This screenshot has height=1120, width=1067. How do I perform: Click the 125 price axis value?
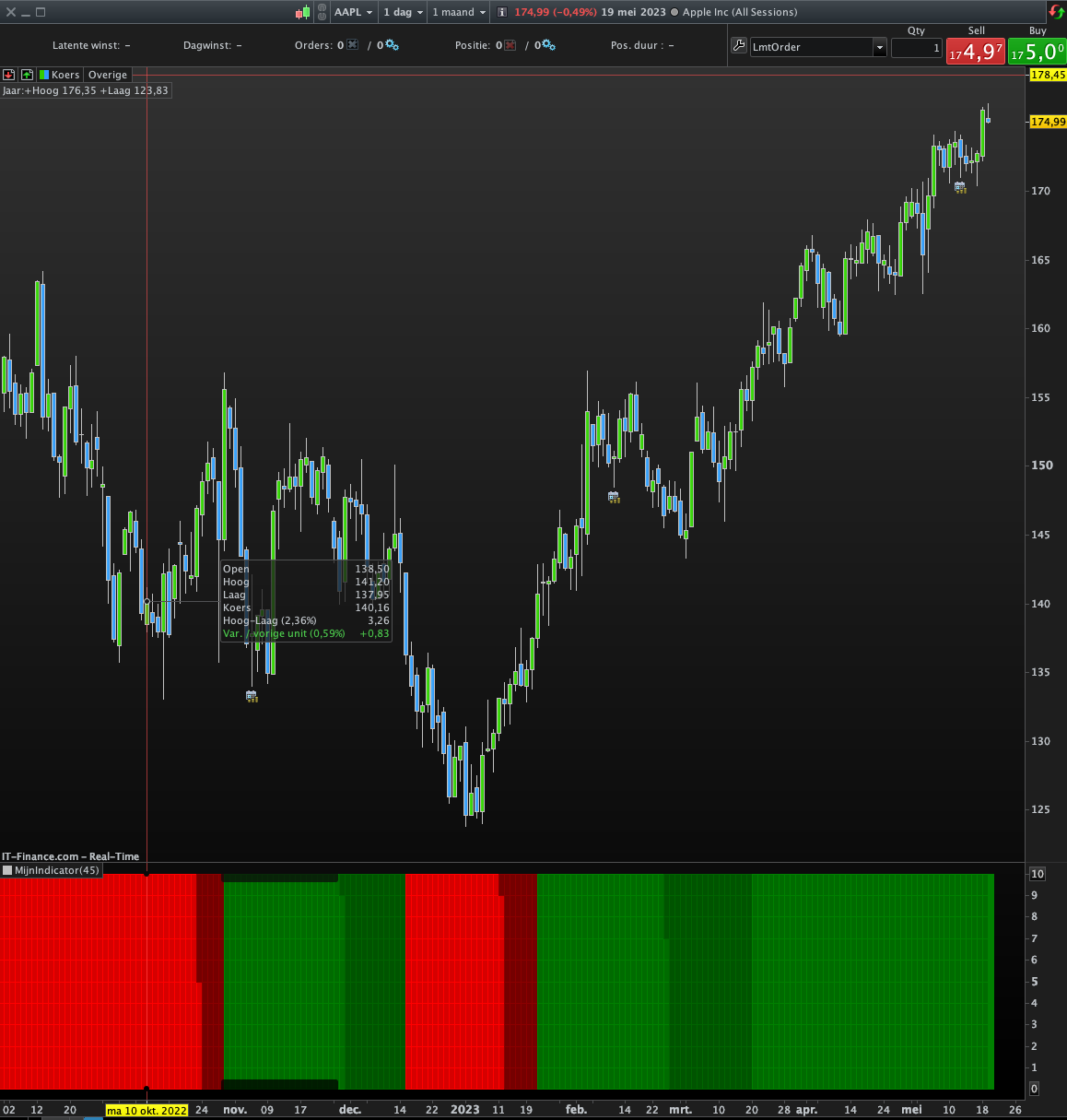click(x=1040, y=809)
